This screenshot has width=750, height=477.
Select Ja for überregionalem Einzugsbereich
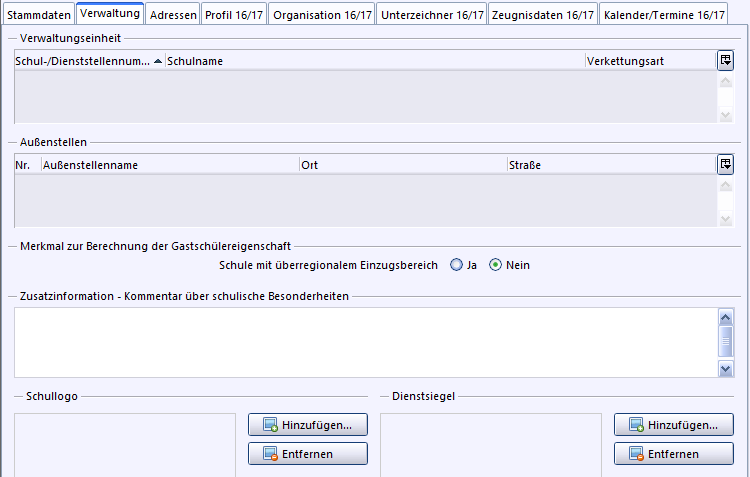pyautogui.click(x=456, y=265)
